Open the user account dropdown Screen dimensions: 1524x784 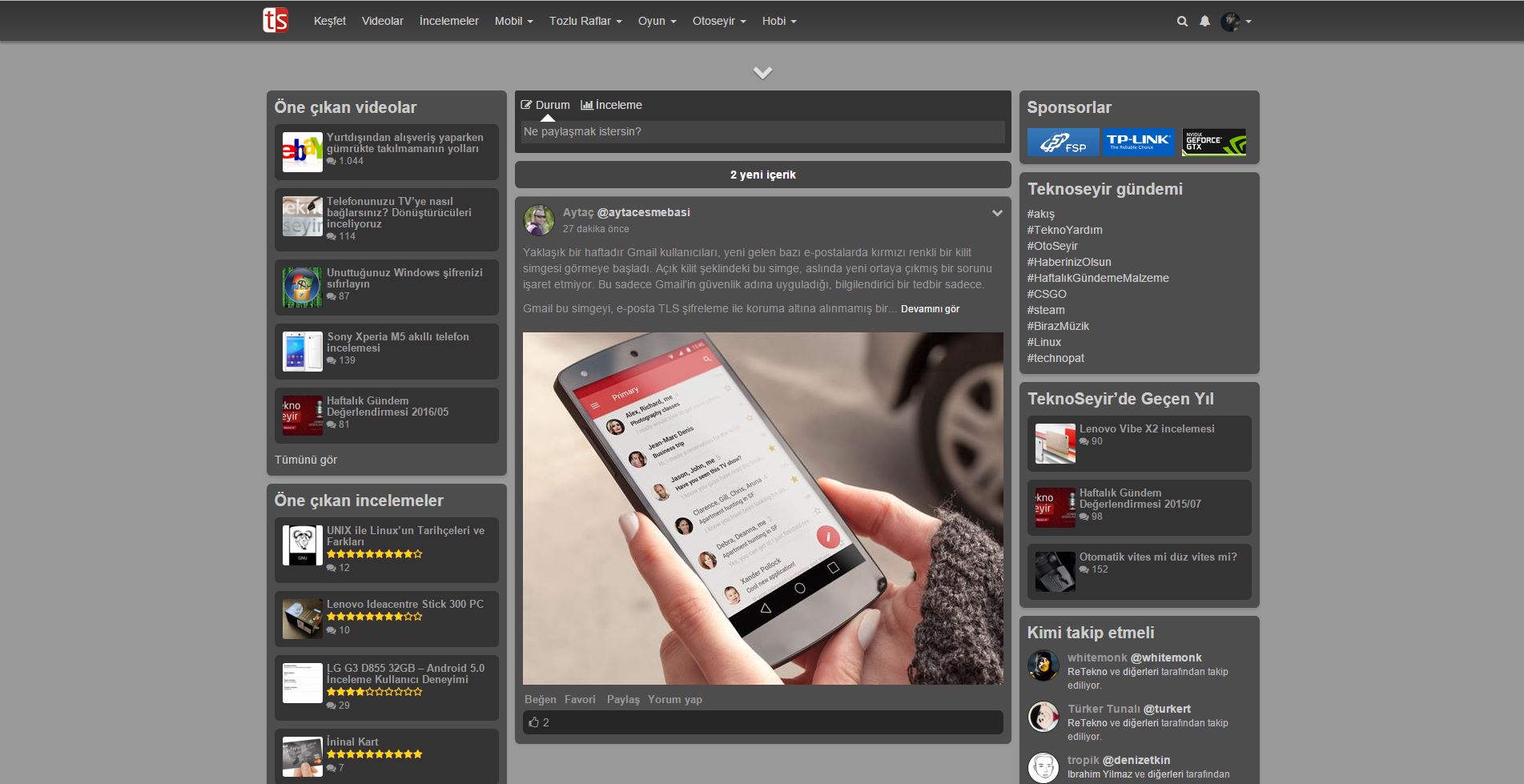(1236, 22)
